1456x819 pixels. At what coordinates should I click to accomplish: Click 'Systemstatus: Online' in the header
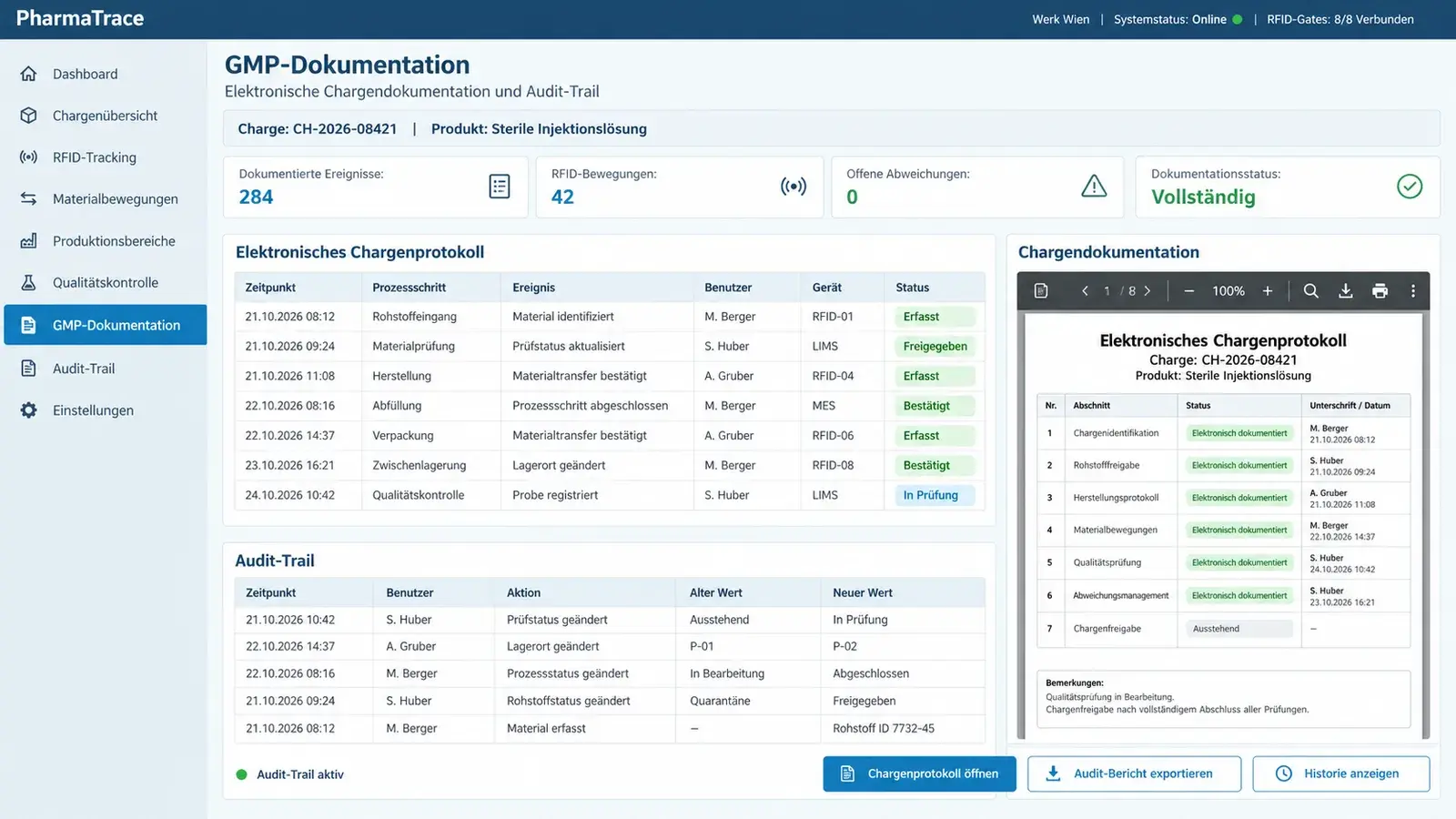tap(1178, 19)
